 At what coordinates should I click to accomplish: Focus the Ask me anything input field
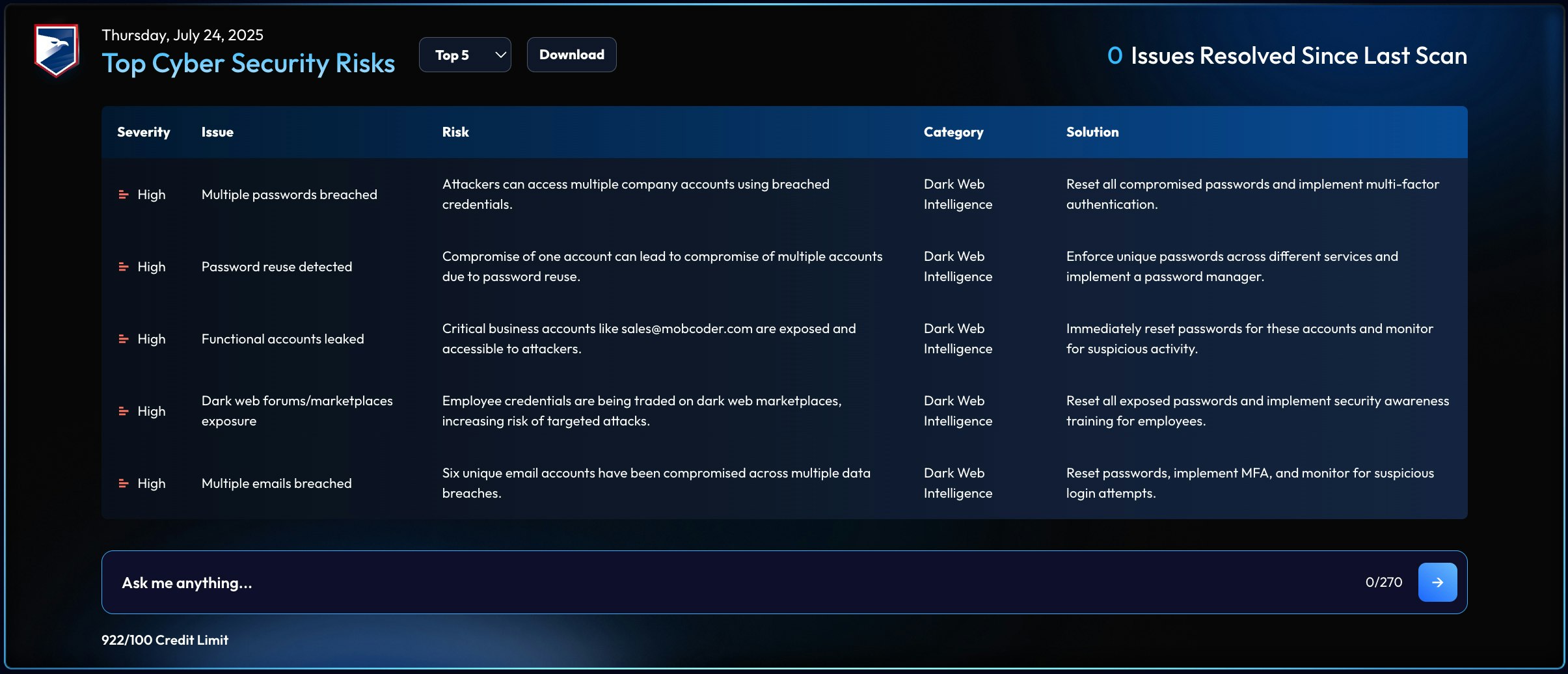pyautogui.click(x=784, y=582)
